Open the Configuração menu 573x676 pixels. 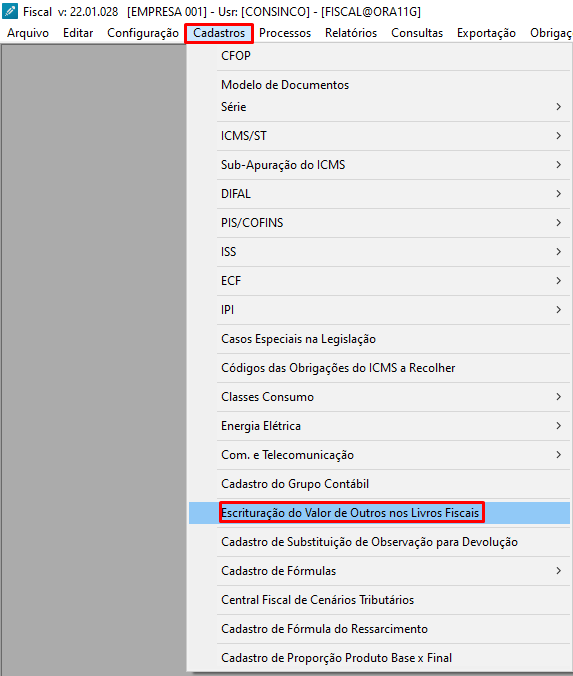click(143, 33)
